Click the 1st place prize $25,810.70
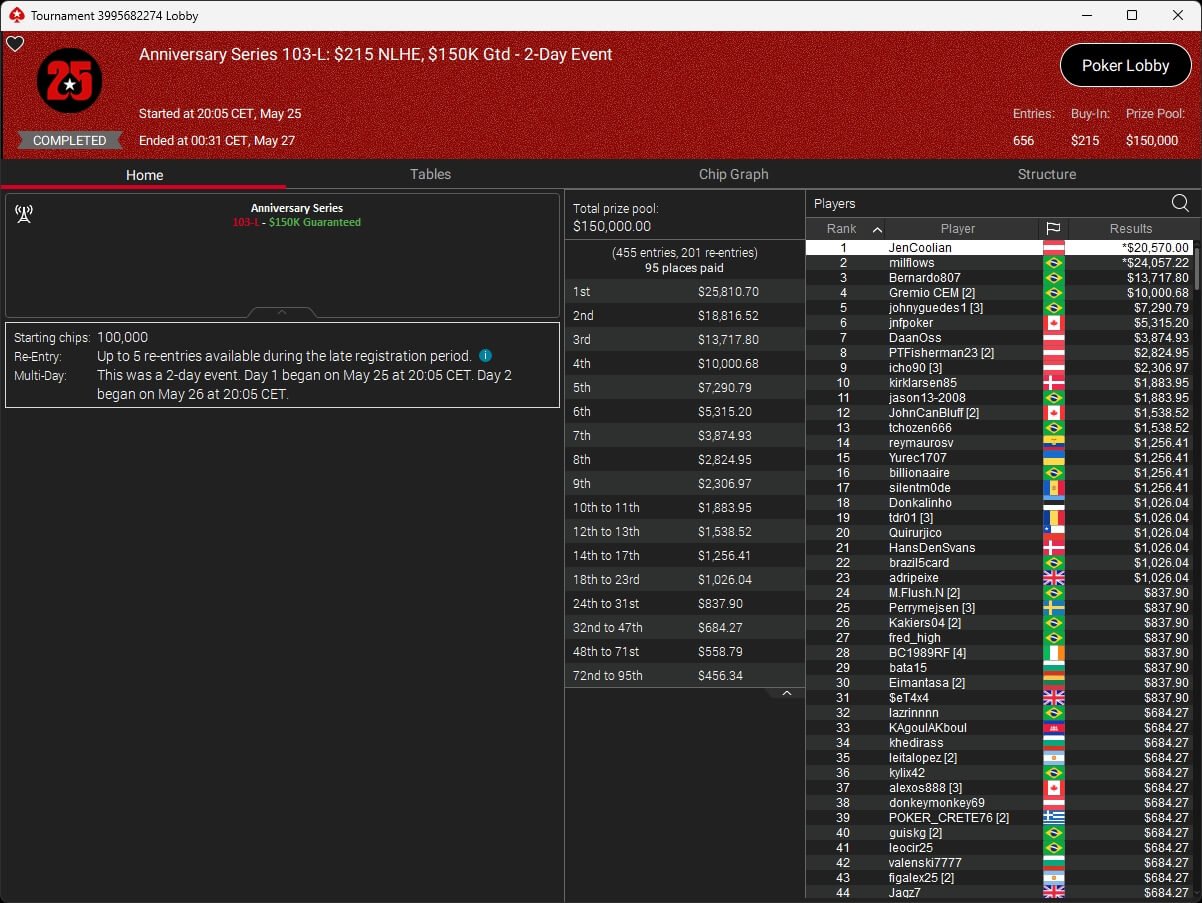Viewport: 1202px width, 903px height. [728, 292]
